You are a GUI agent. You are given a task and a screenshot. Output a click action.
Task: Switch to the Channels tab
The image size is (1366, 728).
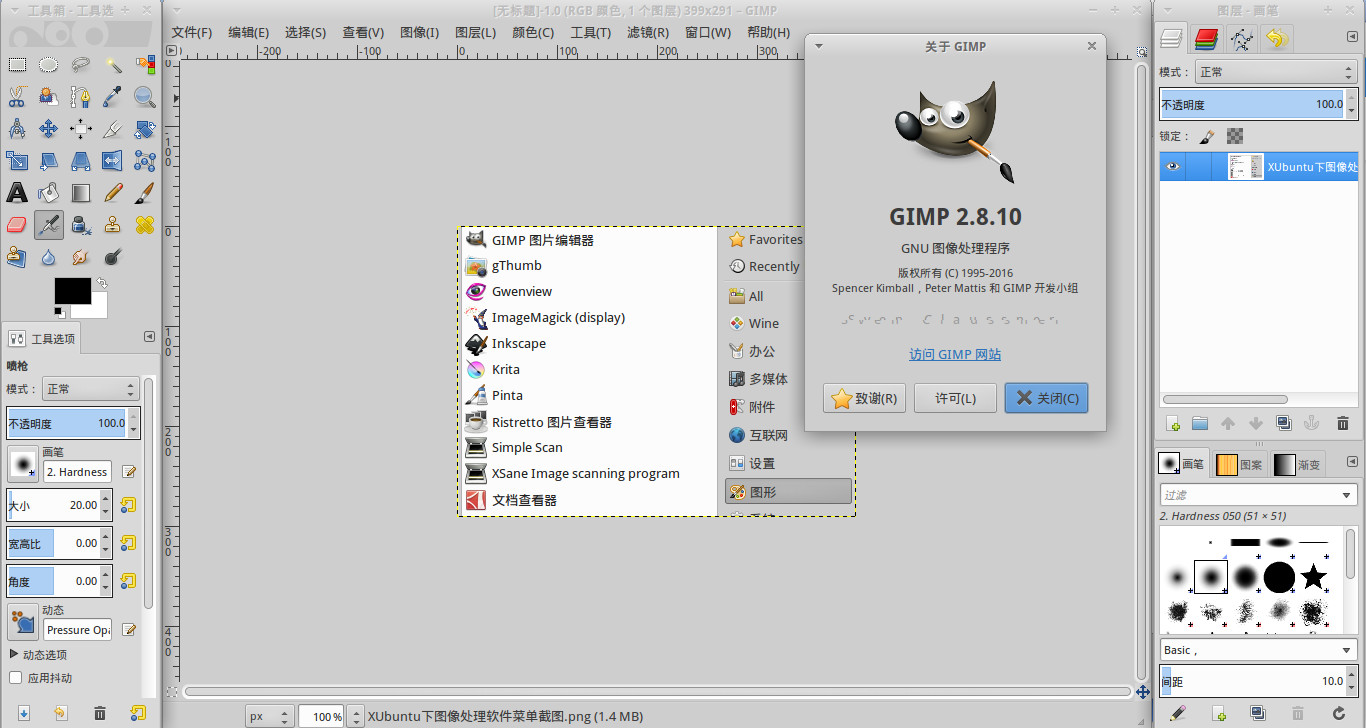coord(1207,39)
